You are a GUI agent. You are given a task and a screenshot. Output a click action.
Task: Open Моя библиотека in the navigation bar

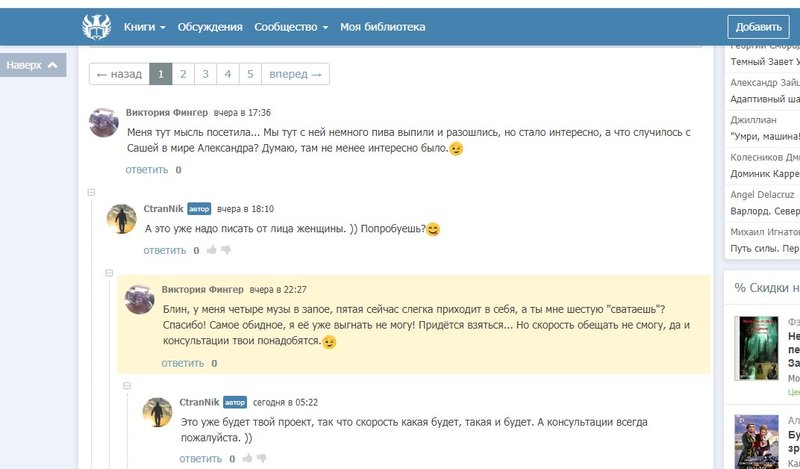pyautogui.click(x=382, y=27)
